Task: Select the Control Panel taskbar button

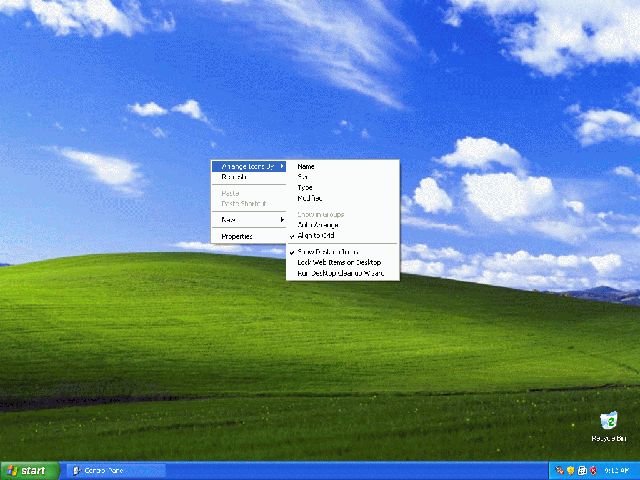Action: (x=116, y=471)
